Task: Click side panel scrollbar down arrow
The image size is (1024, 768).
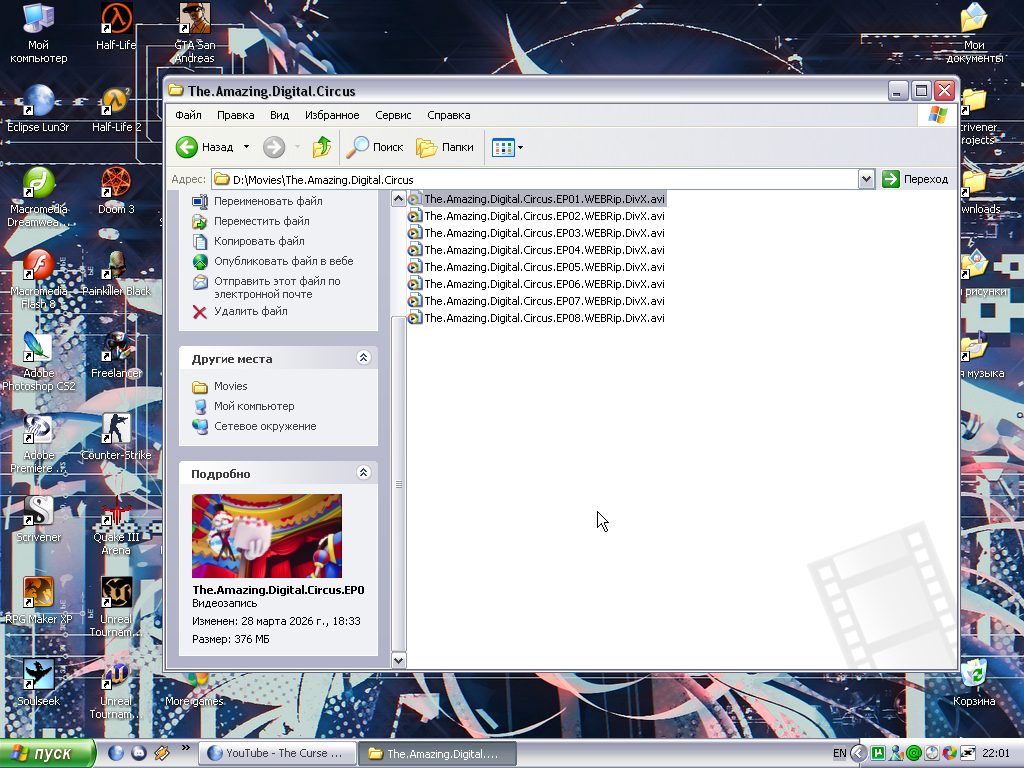Action: coord(398,660)
